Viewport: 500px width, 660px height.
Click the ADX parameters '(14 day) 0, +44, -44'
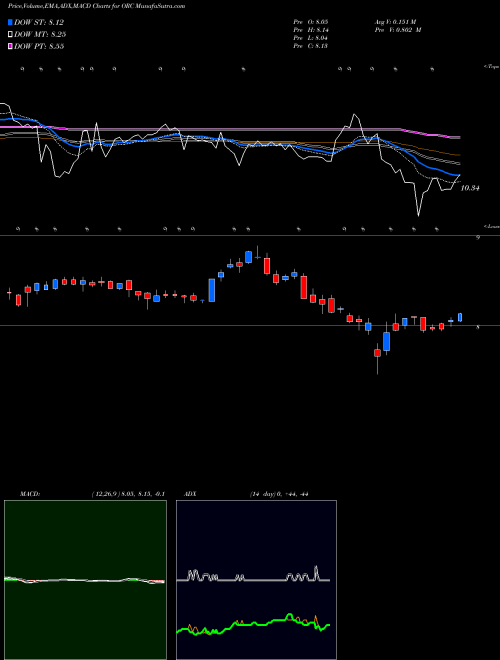[x=279, y=494]
